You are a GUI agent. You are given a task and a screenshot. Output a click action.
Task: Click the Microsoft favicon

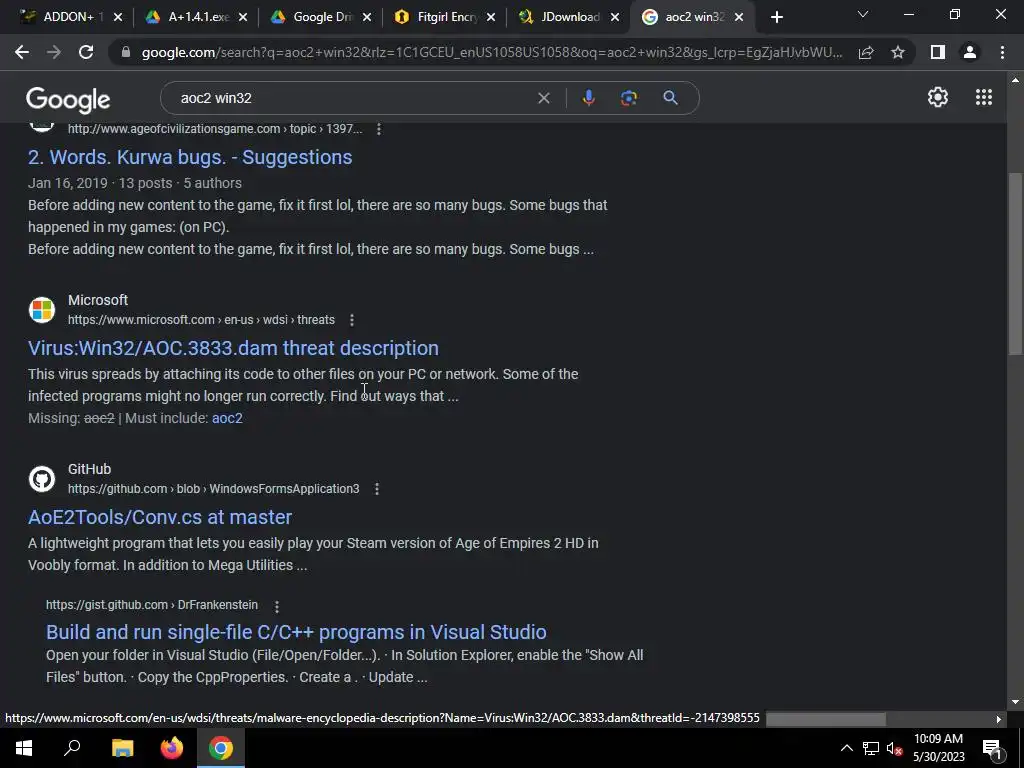click(42, 310)
